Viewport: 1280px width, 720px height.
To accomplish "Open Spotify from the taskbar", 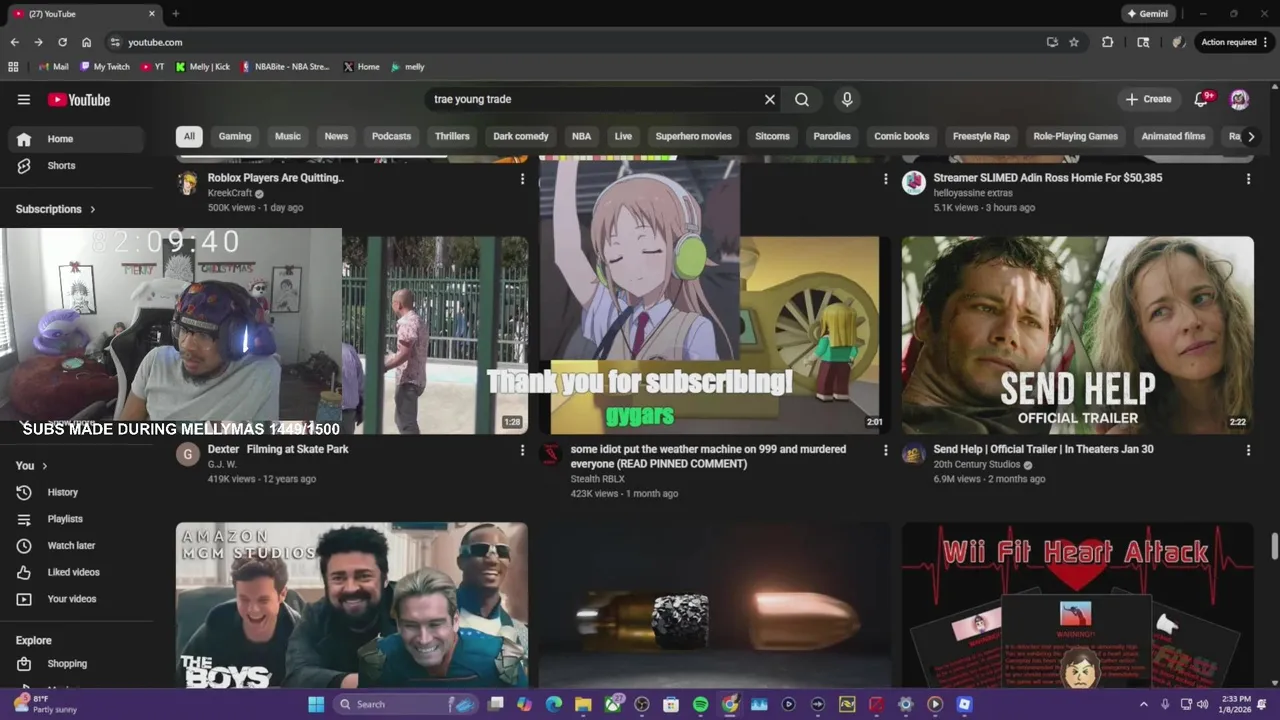I will 700,704.
